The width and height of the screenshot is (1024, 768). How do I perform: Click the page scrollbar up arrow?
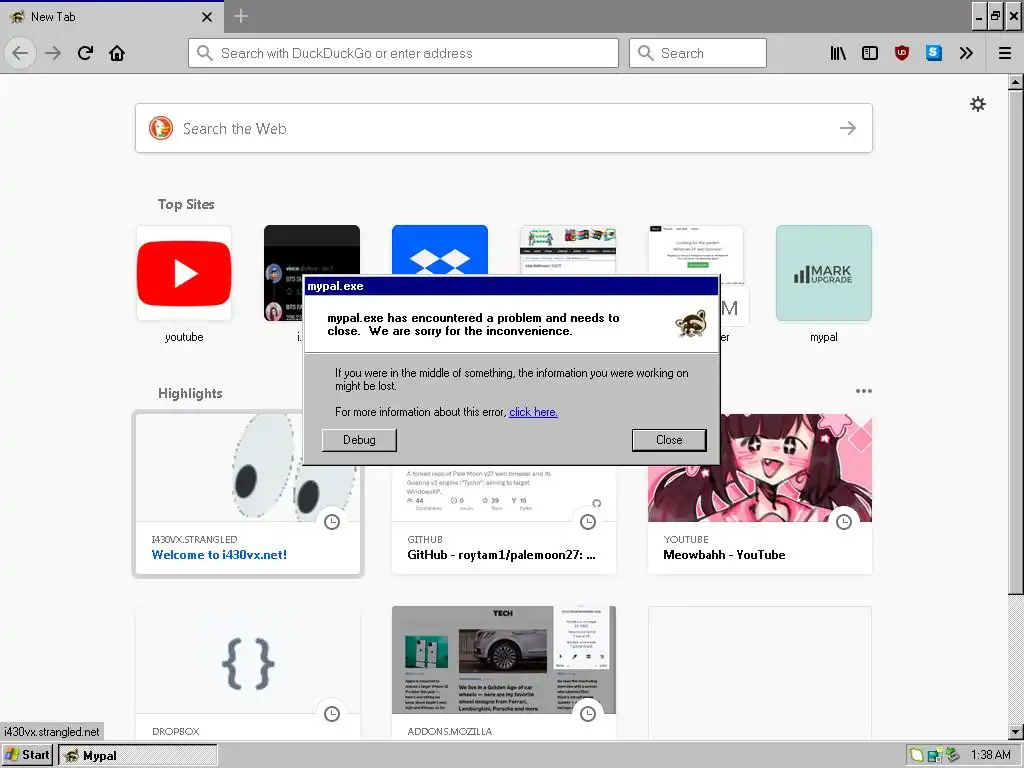point(1016,82)
